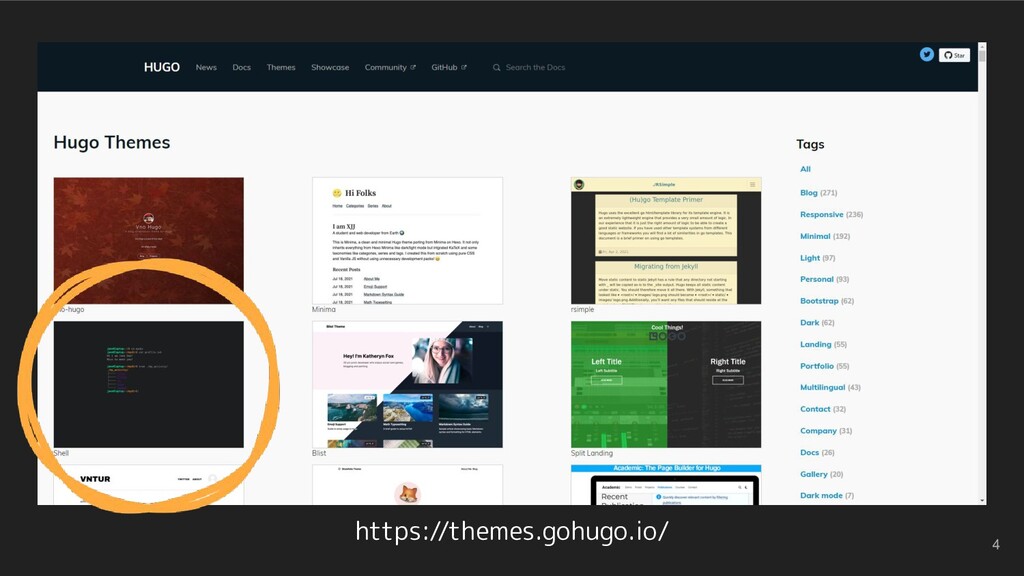
Task: Filter themes by Dark tag
Action: pos(817,323)
